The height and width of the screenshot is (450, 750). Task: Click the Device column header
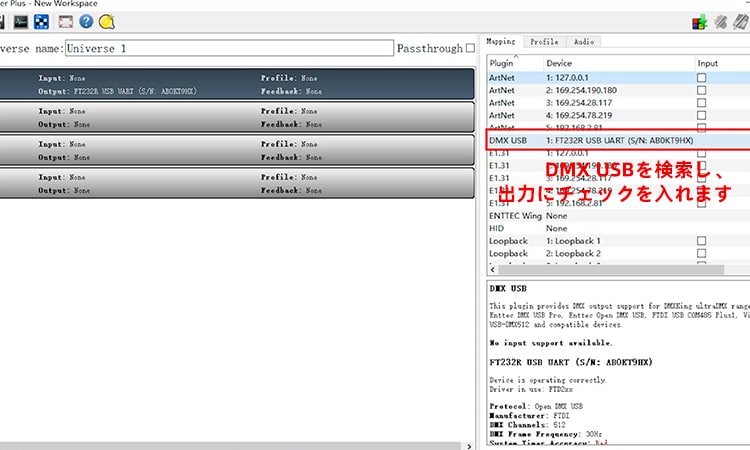coord(619,63)
